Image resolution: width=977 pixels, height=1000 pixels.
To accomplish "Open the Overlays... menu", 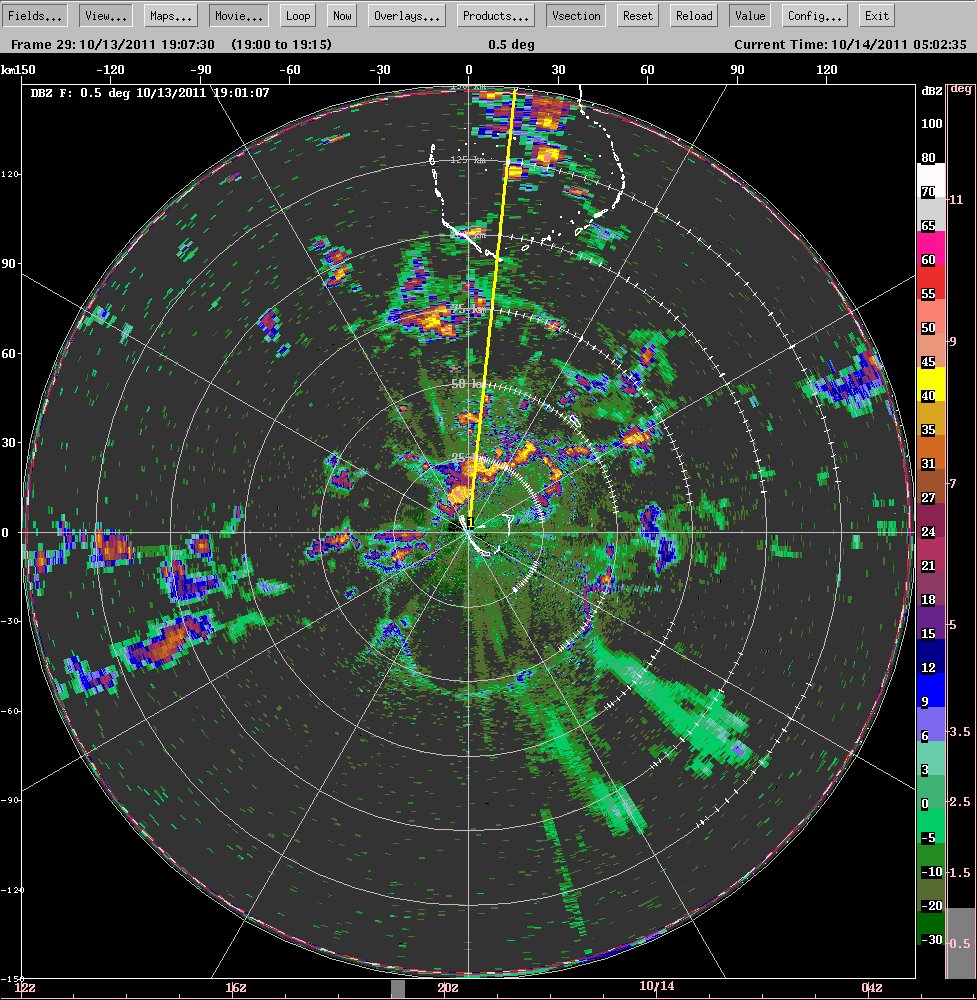I will pyautogui.click(x=407, y=16).
